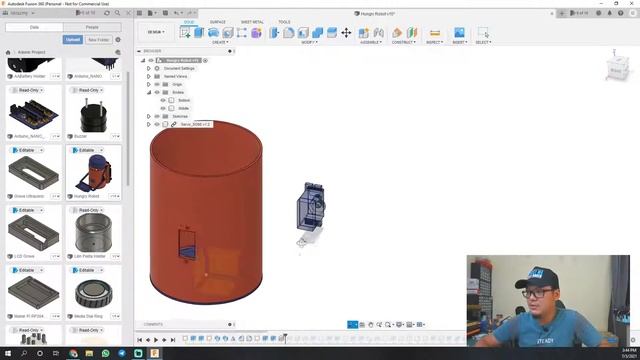Open the Create dropdown menu

(220, 42)
